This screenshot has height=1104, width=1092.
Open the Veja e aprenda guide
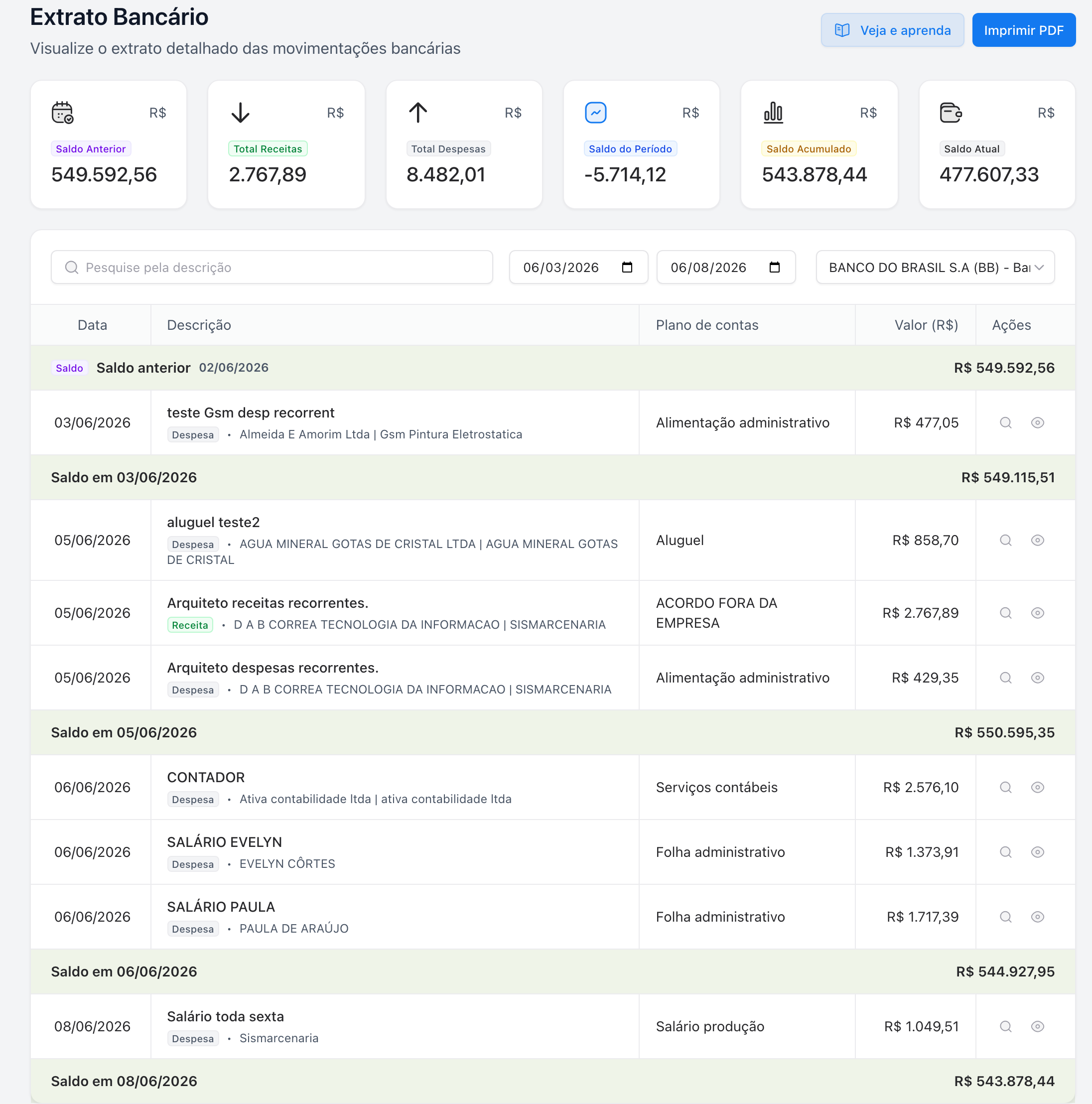tap(892, 30)
